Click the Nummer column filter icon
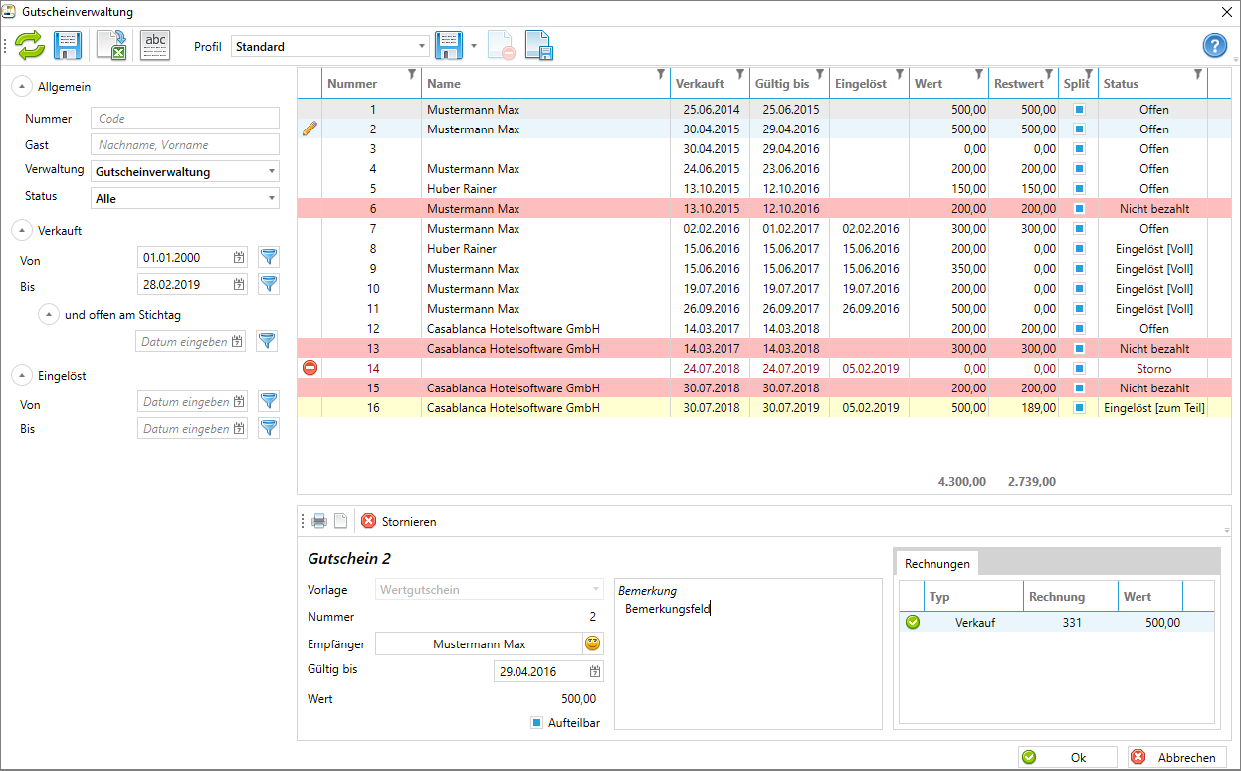Screen dimensions: 1241x771 [x=412, y=74]
